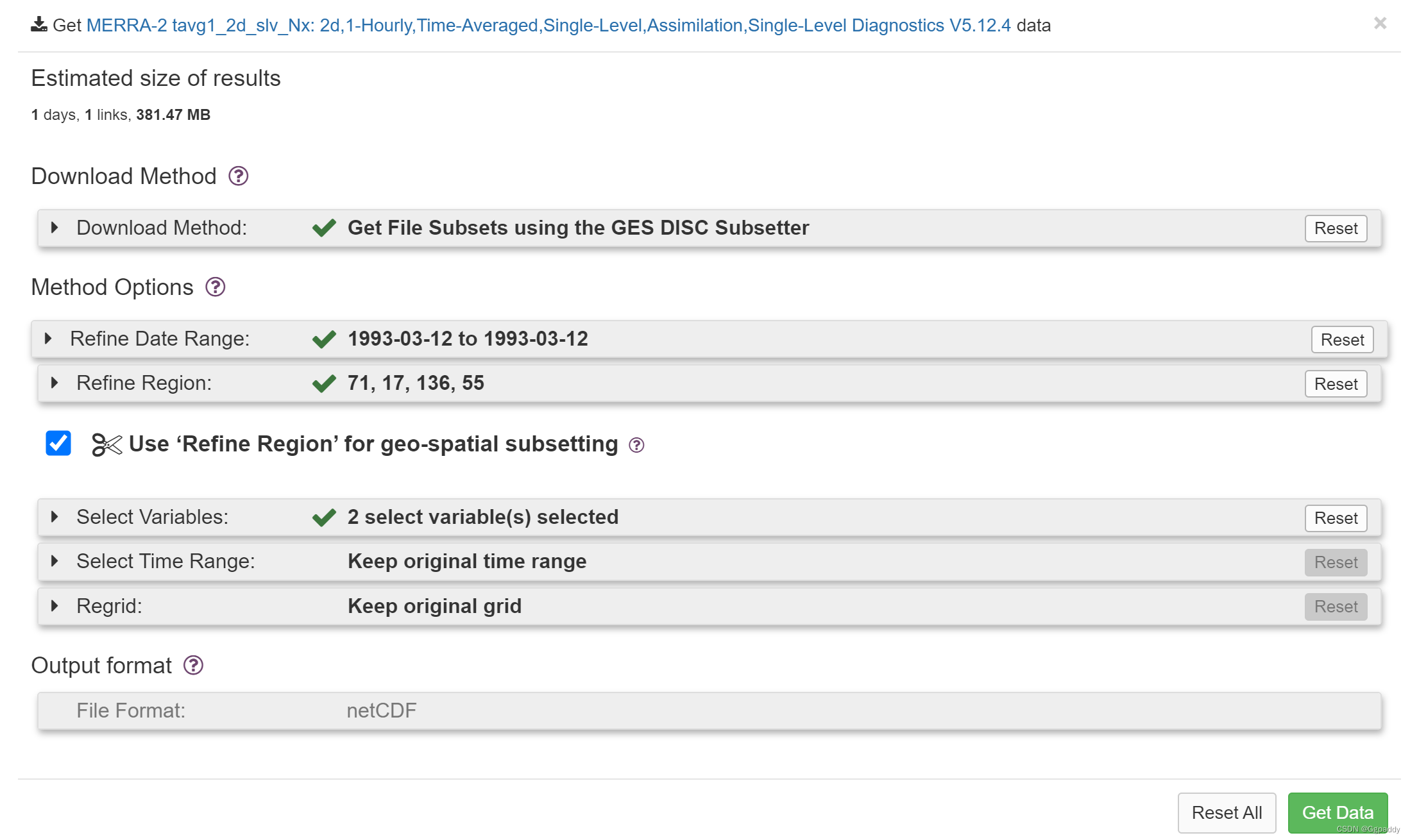Click the netCDF File Format field
Viewport: 1410px width, 840px height.
(382, 710)
